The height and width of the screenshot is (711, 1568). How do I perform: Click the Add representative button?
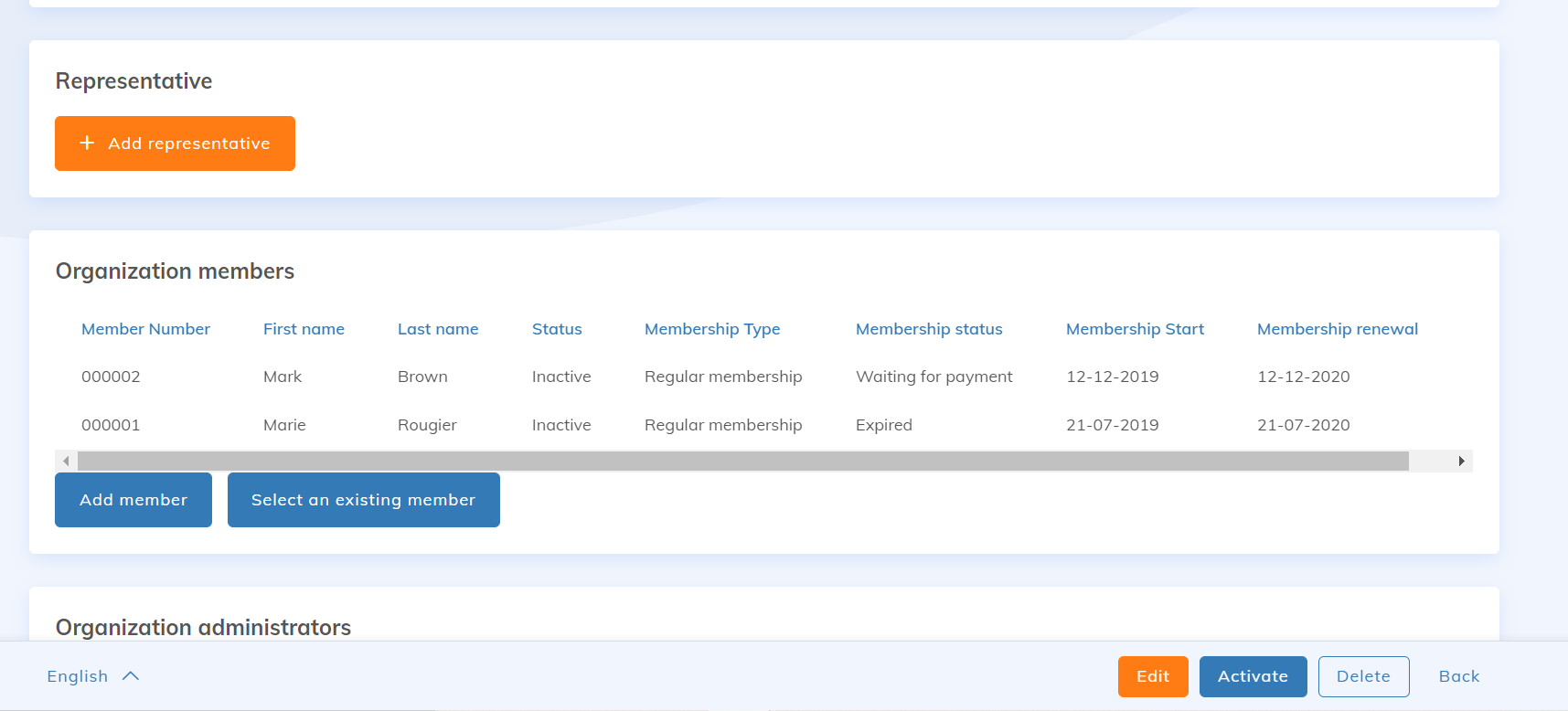(x=175, y=143)
